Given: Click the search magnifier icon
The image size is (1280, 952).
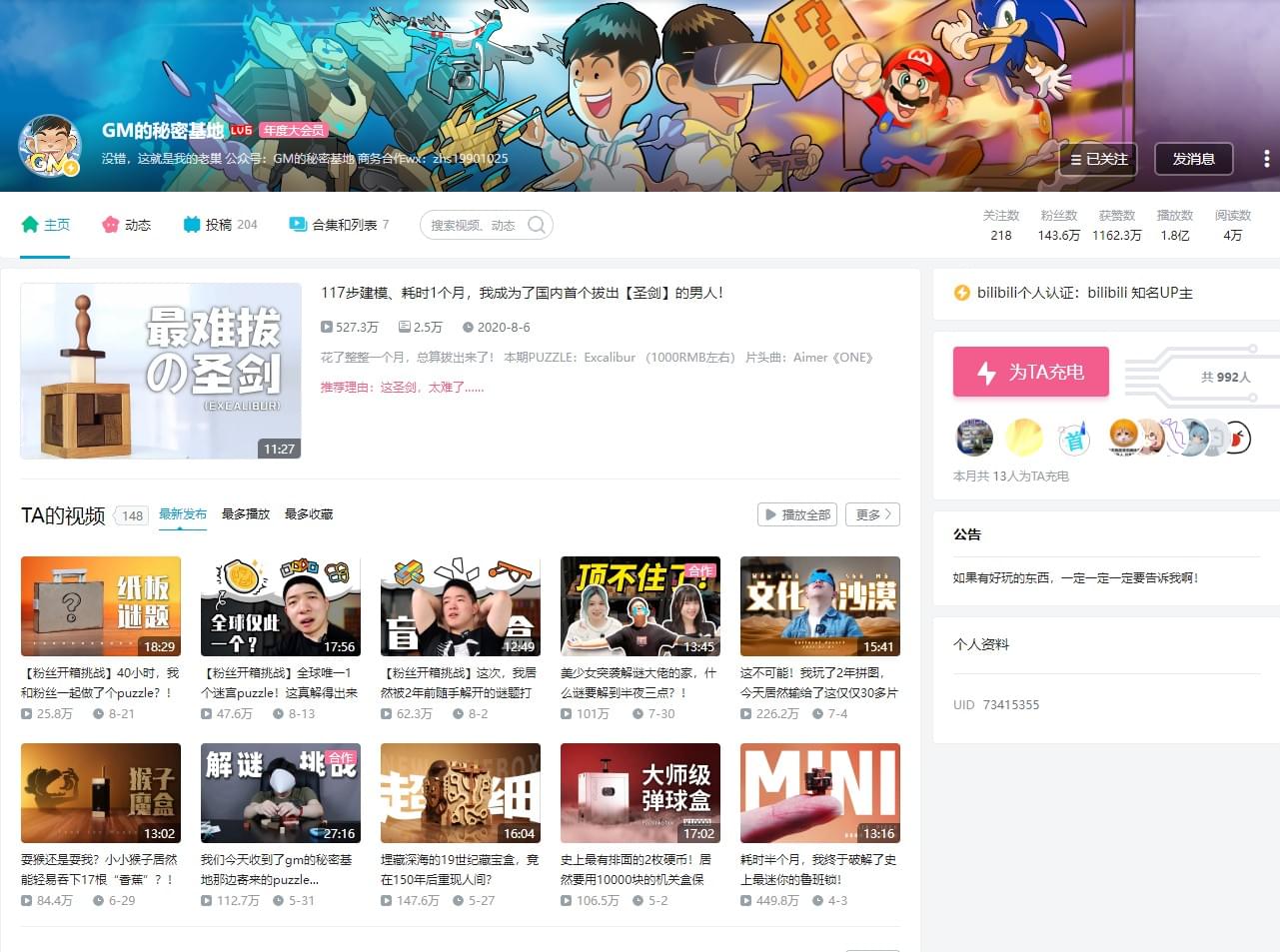Looking at the screenshot, I should click(537, 225).
